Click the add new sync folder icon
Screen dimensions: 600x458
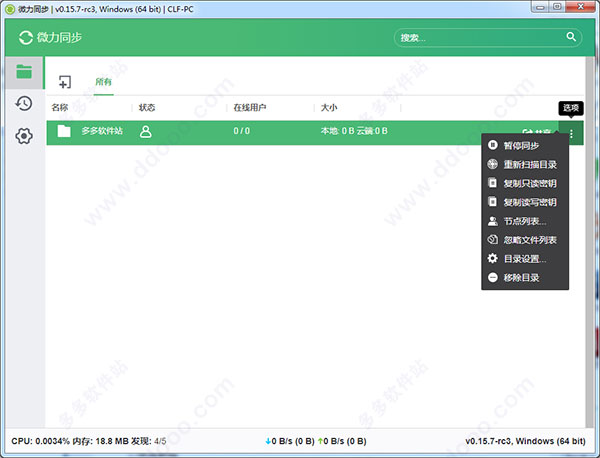pyautogui.click(x=65, y=81)
